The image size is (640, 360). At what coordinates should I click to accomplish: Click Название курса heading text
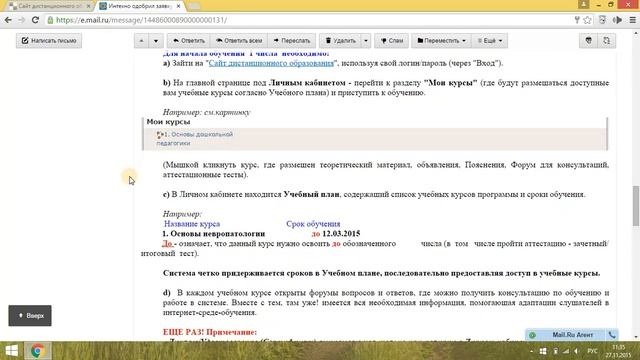(192, 224)
